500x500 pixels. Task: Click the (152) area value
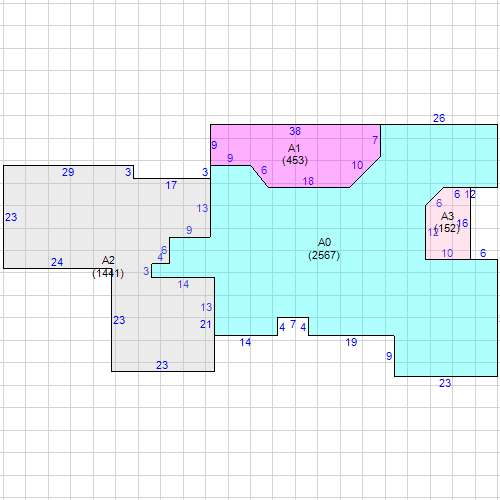pos(447,228)
